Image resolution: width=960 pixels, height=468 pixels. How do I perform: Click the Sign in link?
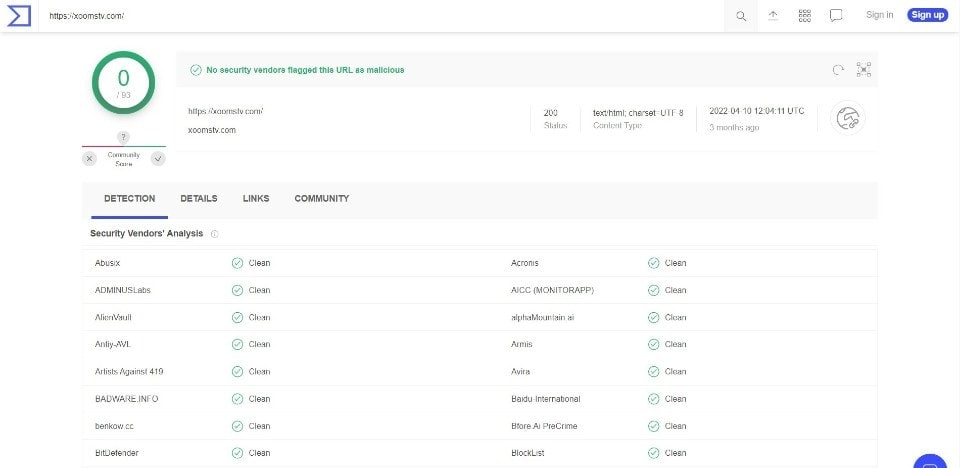point(879,15)
